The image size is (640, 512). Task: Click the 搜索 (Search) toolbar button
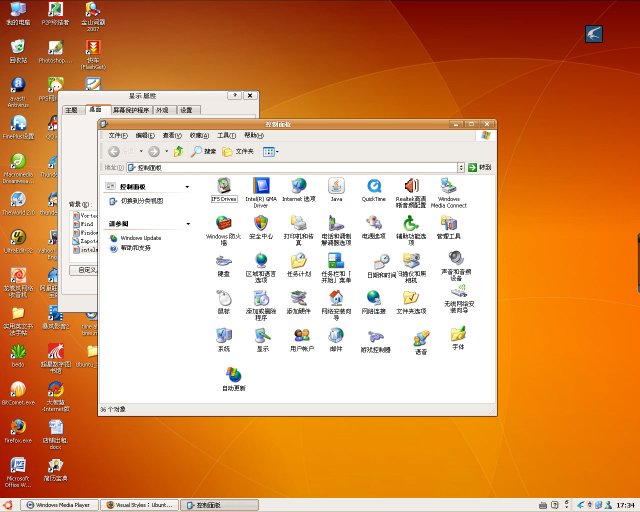tap(203, 151)
